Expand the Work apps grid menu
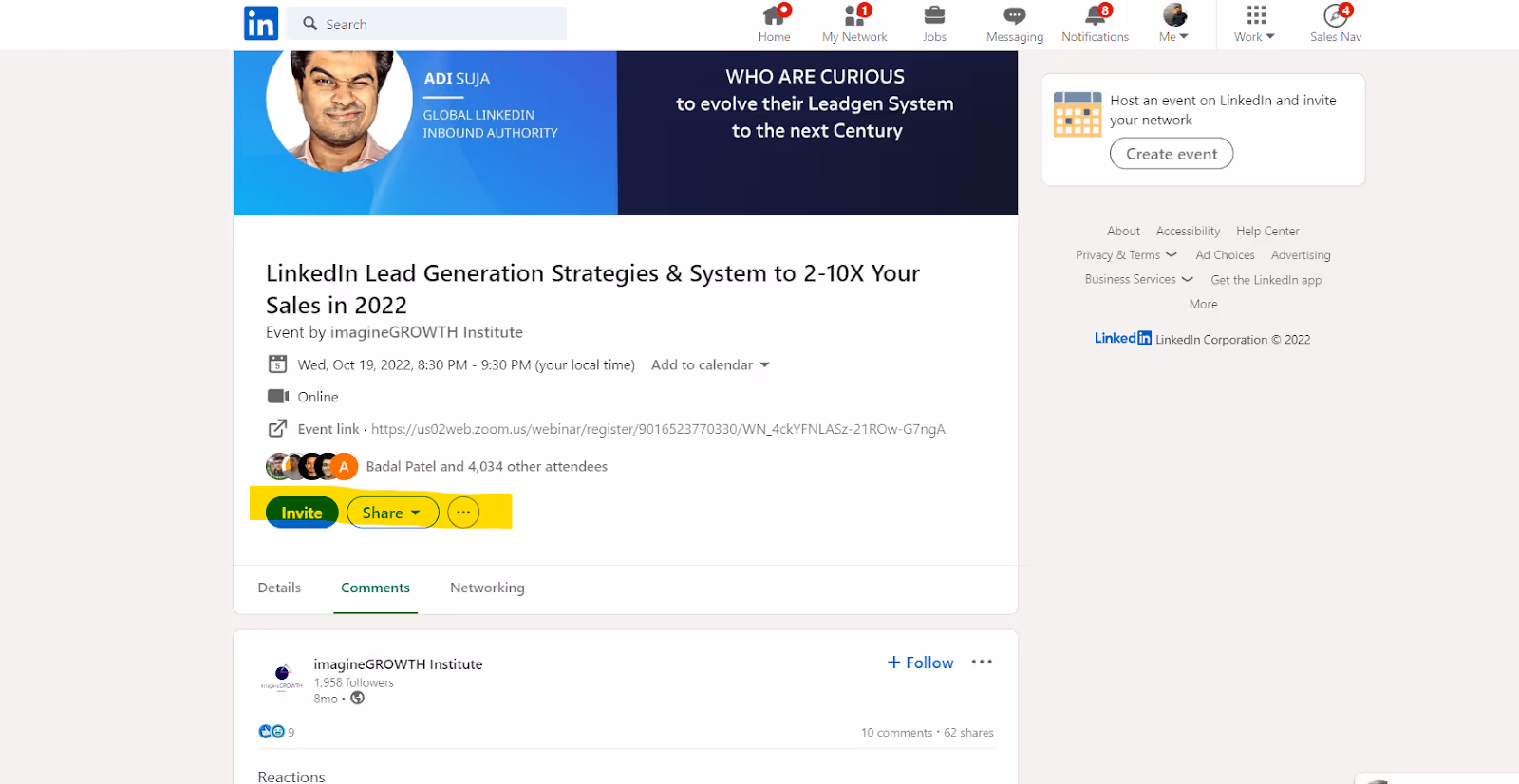Viewport: 1519px width, 784px height. tap(1255, 24)
